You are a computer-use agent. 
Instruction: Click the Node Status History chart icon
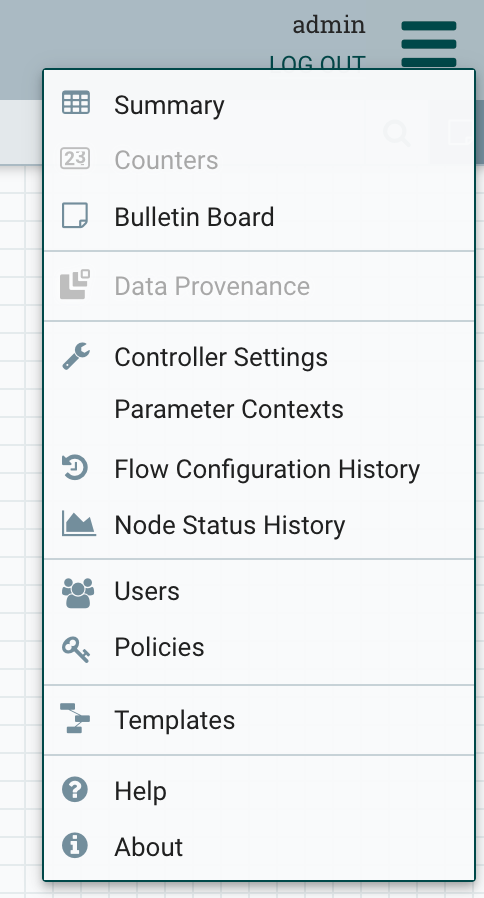pos(78,523)
